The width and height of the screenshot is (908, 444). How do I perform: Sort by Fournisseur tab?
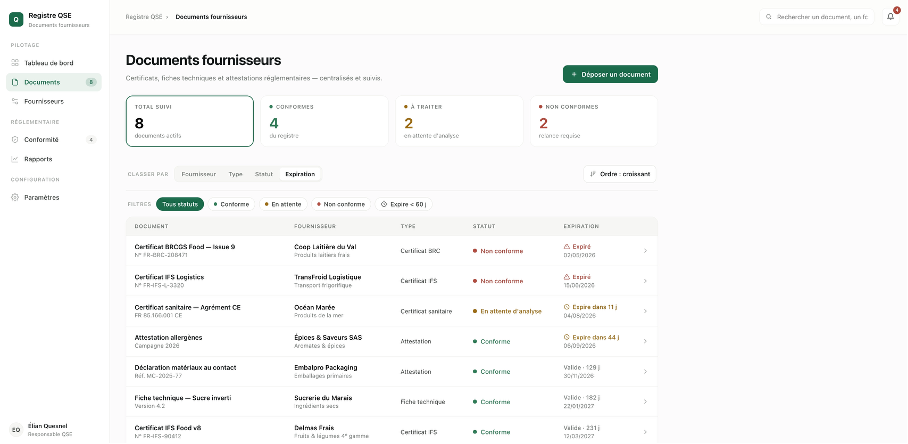coord(199,174)
